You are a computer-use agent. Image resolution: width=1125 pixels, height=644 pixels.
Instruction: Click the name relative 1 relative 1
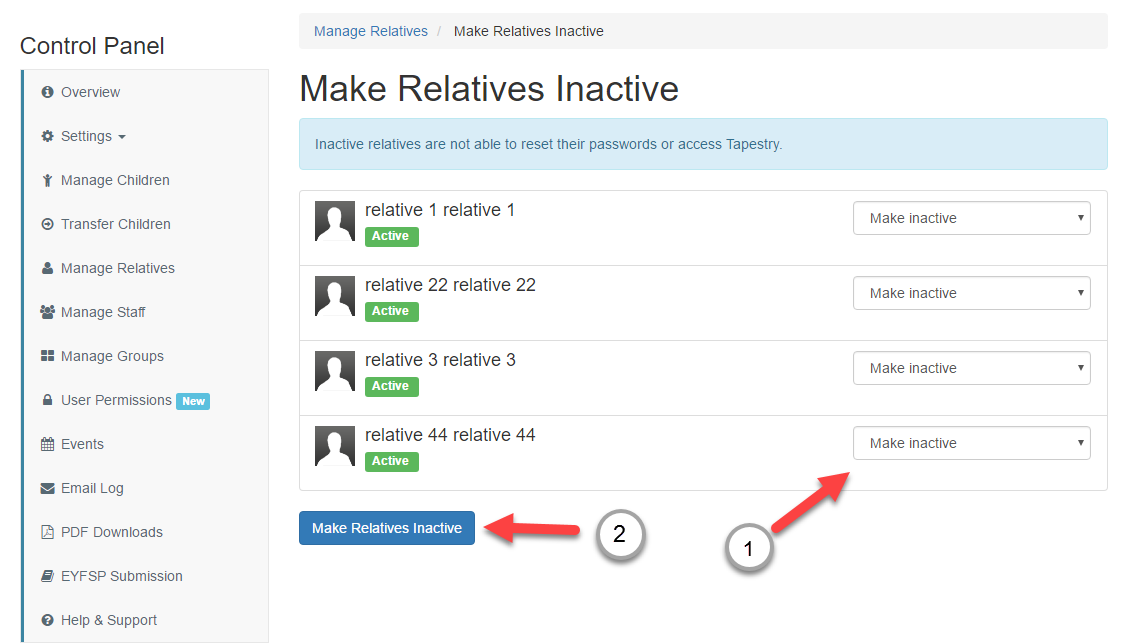point(440,210)
